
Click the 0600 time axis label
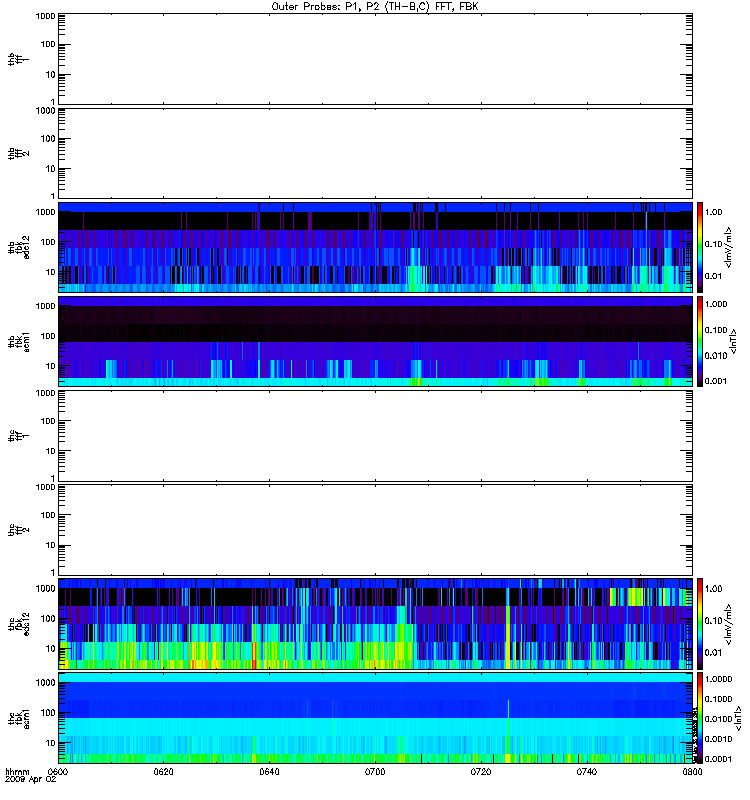[x=58, y=771]
